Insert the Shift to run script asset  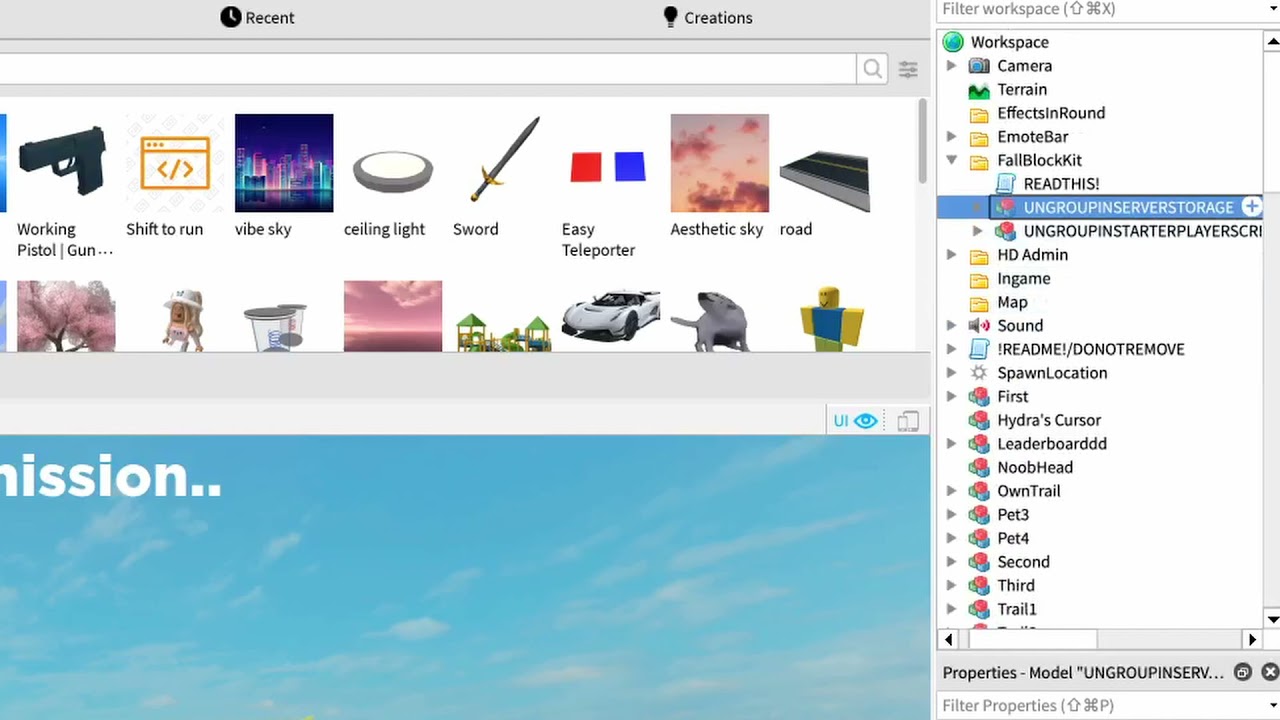(175, 163)
